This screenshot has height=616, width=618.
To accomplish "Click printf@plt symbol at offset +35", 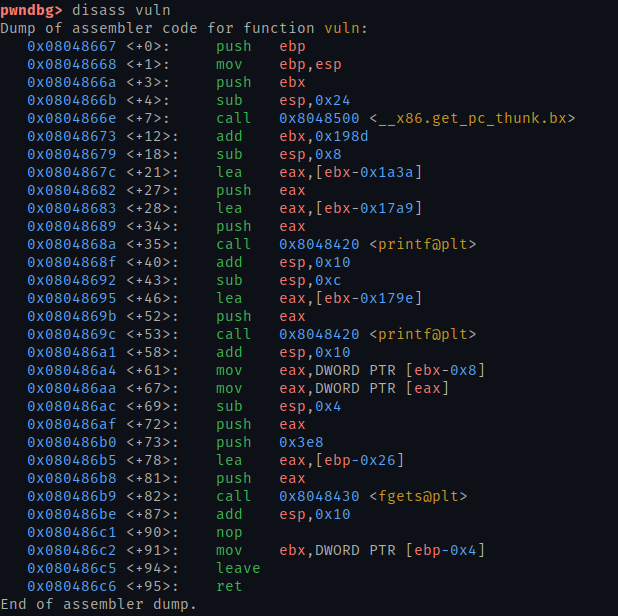I will (423, 244).
